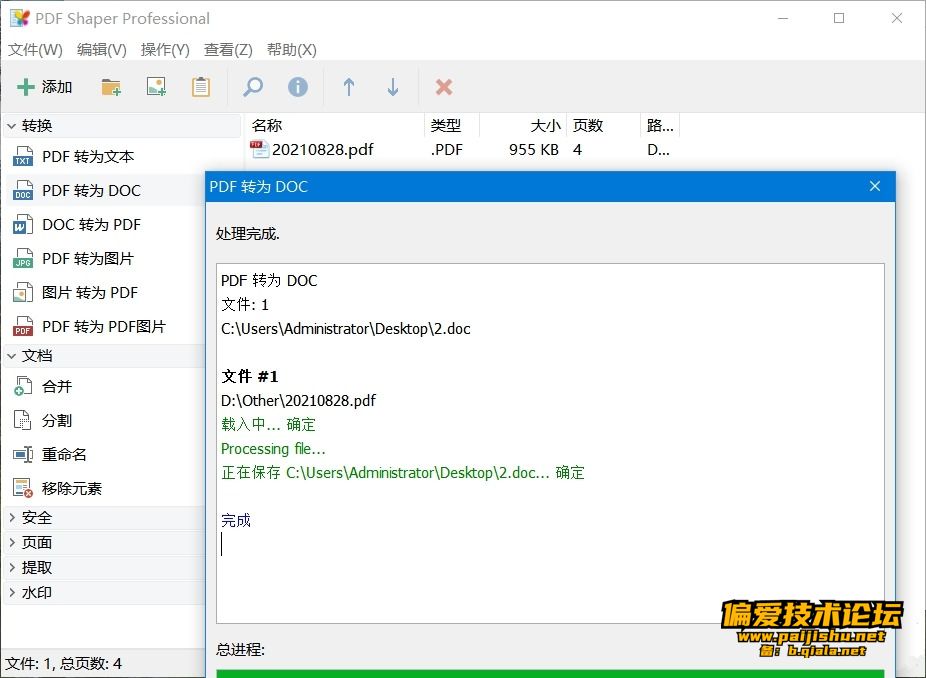Click the log line Processing file...
This screenshot has width=926, height=678.
[273, 449]
